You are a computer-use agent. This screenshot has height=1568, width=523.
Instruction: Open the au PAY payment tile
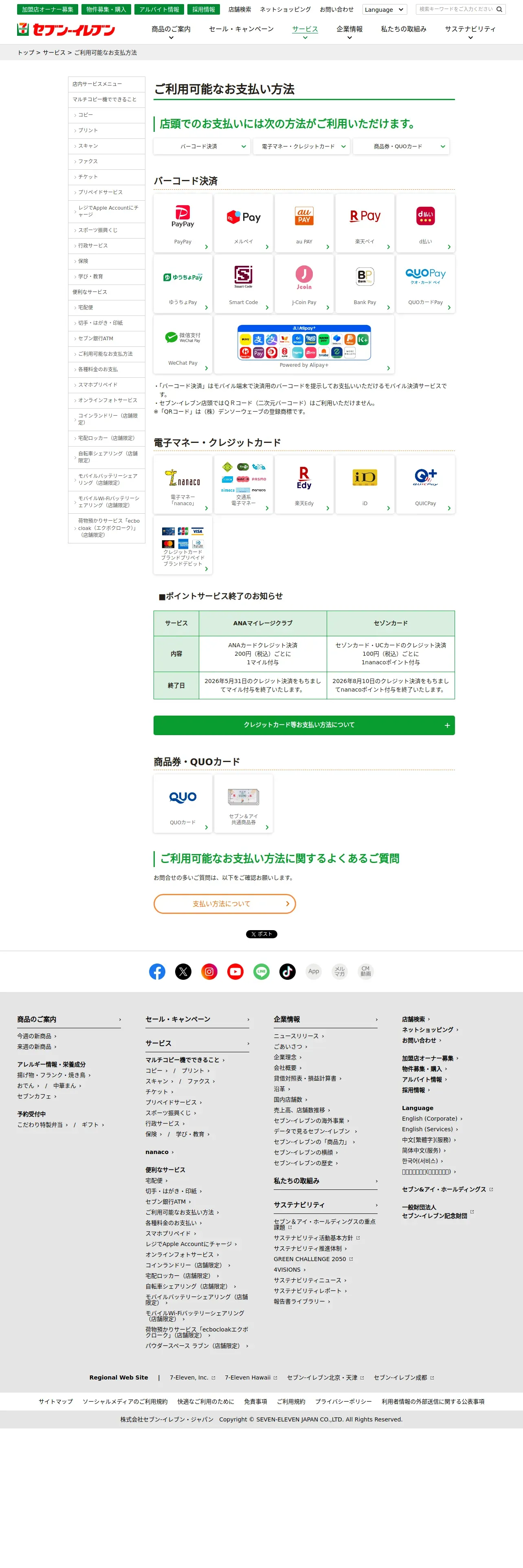pos(304,223)
